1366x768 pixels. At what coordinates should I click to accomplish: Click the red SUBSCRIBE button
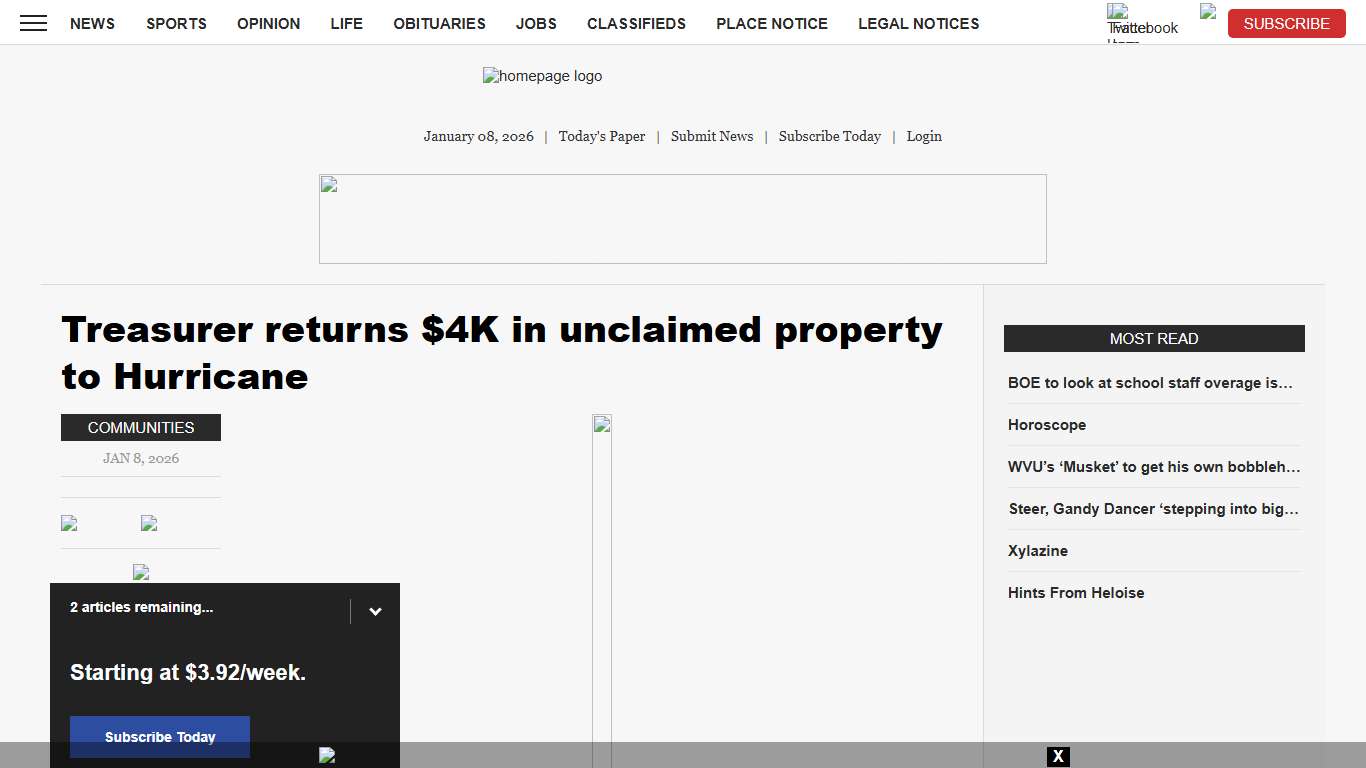pos(1286,23)
